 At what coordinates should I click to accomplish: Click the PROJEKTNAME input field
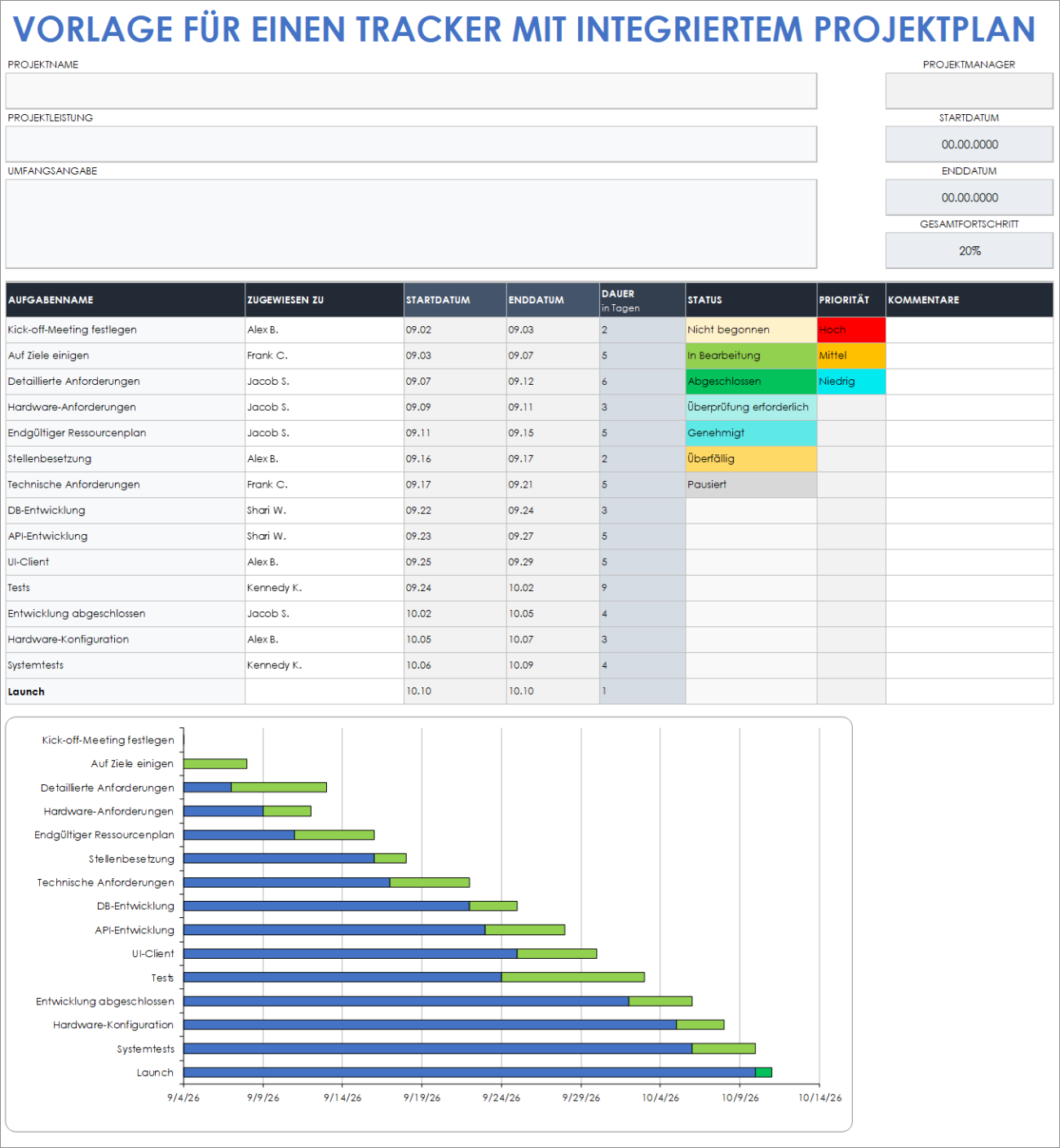pos(408,91)
